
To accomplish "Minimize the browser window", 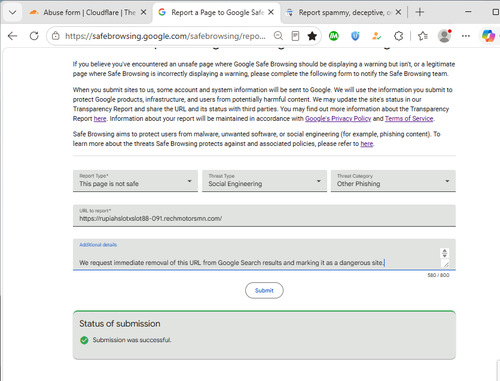I will coord(468,12).
